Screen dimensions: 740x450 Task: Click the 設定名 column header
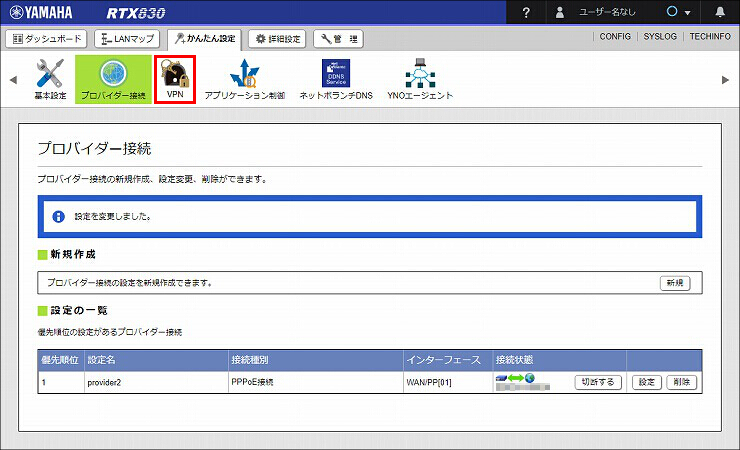click(156, 360)
